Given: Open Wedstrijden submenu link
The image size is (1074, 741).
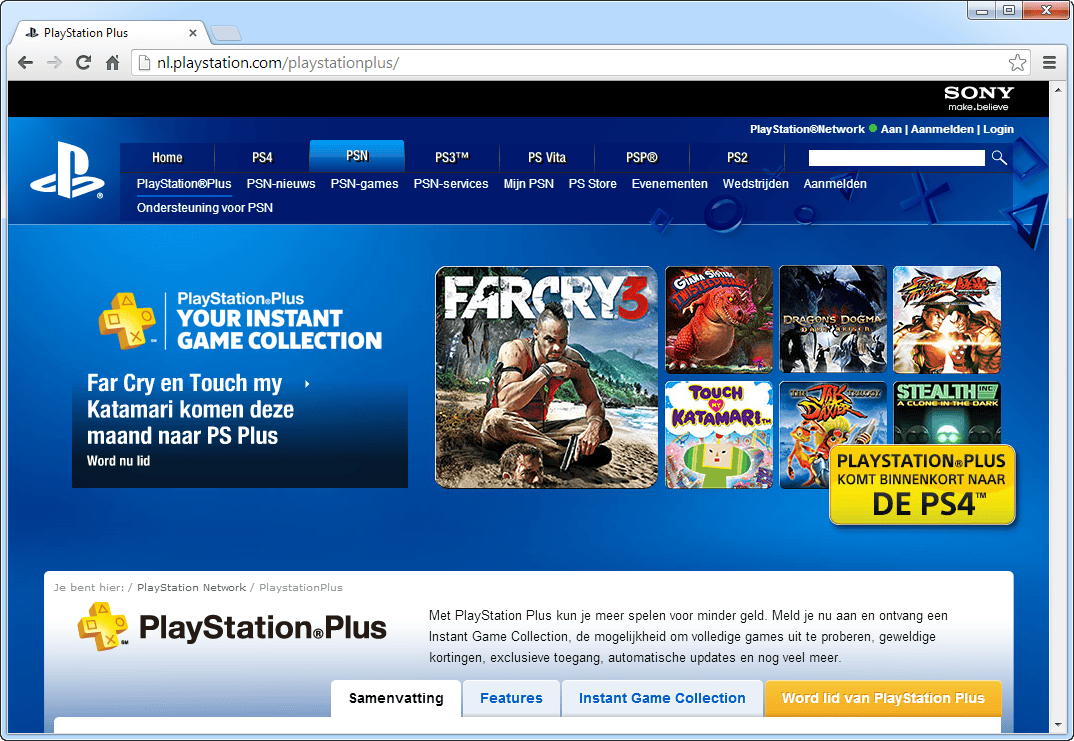Looking at the screenshot, I should (x=755, y=184).
